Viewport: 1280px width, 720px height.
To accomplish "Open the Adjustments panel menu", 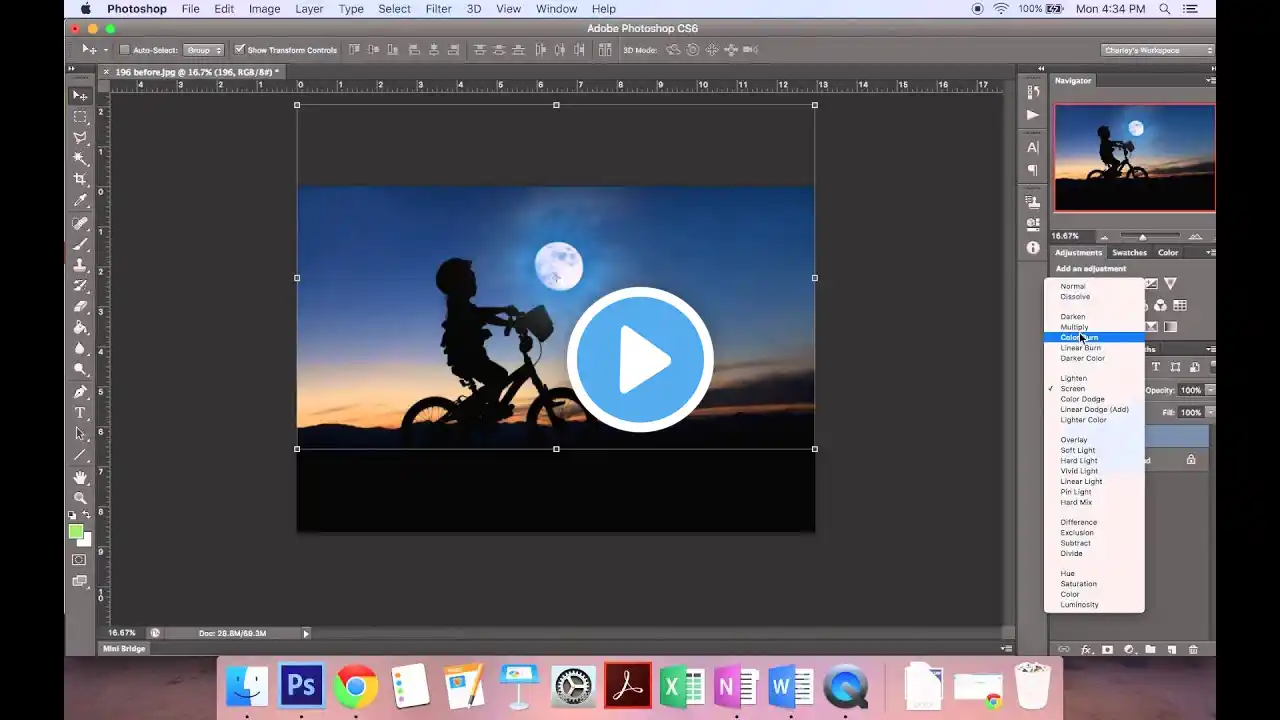I will (x=1209, y=252).
